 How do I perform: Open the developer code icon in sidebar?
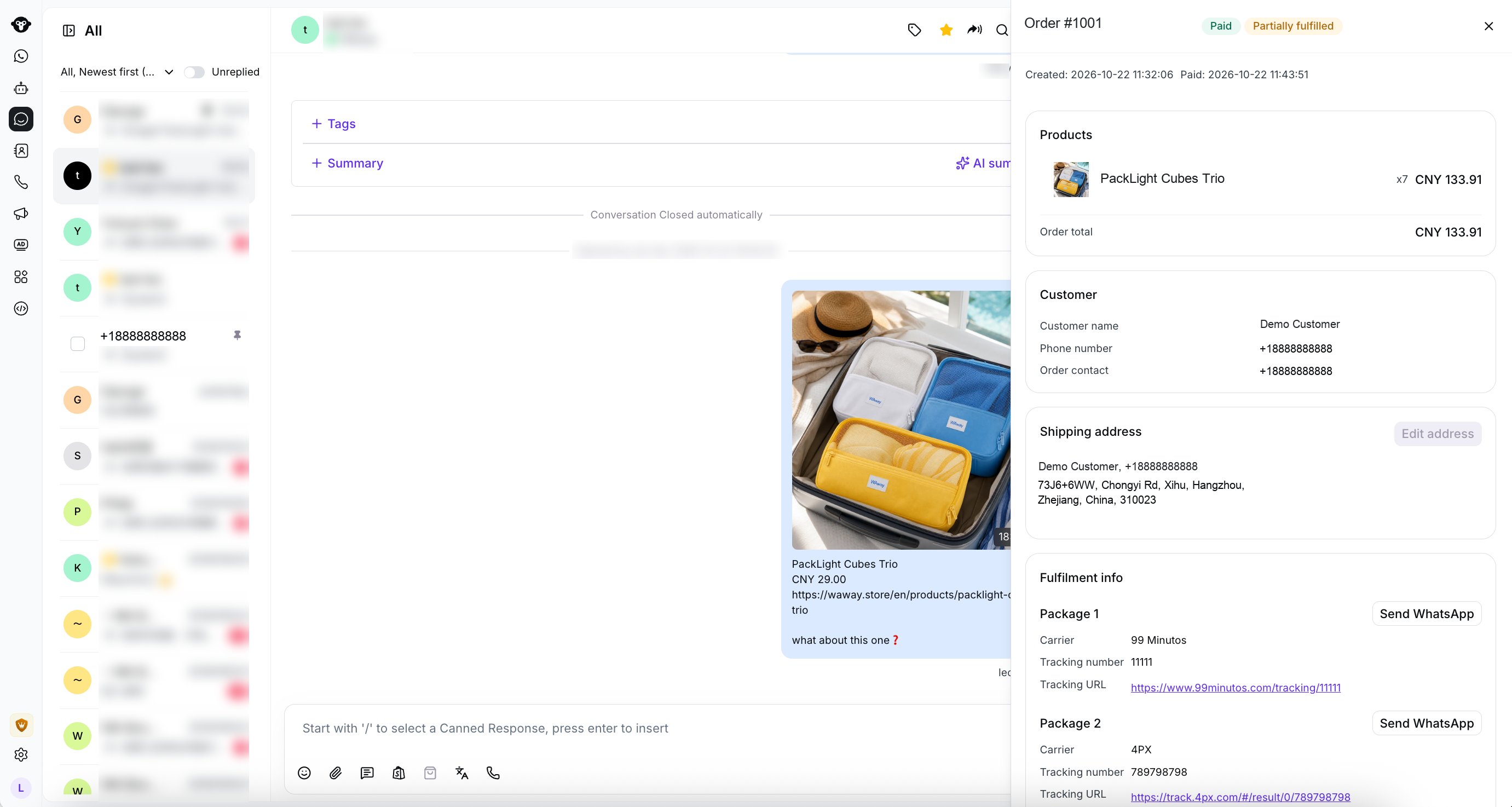[x=21, y=309]
